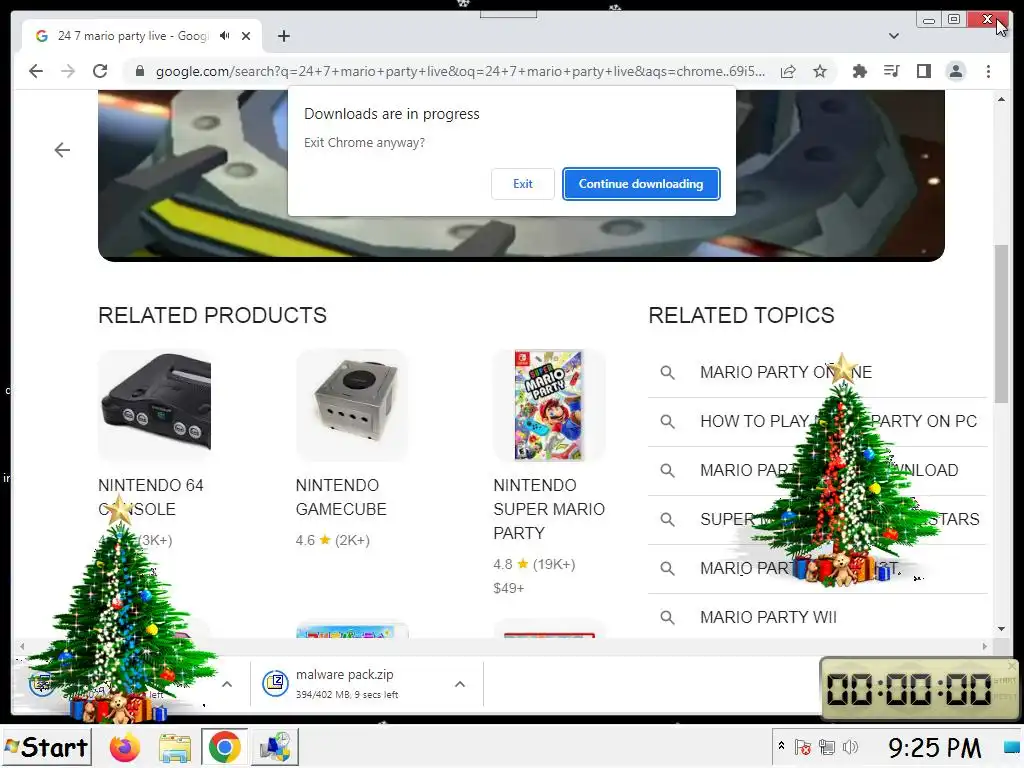This screenshot has width=1024, height=768.
Task: Open the Extensions puzzle icon
Action: pyautogui.click(x=859, y=71)
